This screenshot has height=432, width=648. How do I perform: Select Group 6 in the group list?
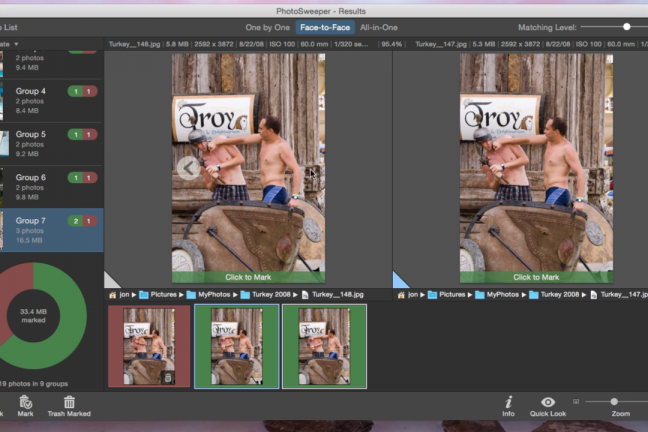coord(52,187)
